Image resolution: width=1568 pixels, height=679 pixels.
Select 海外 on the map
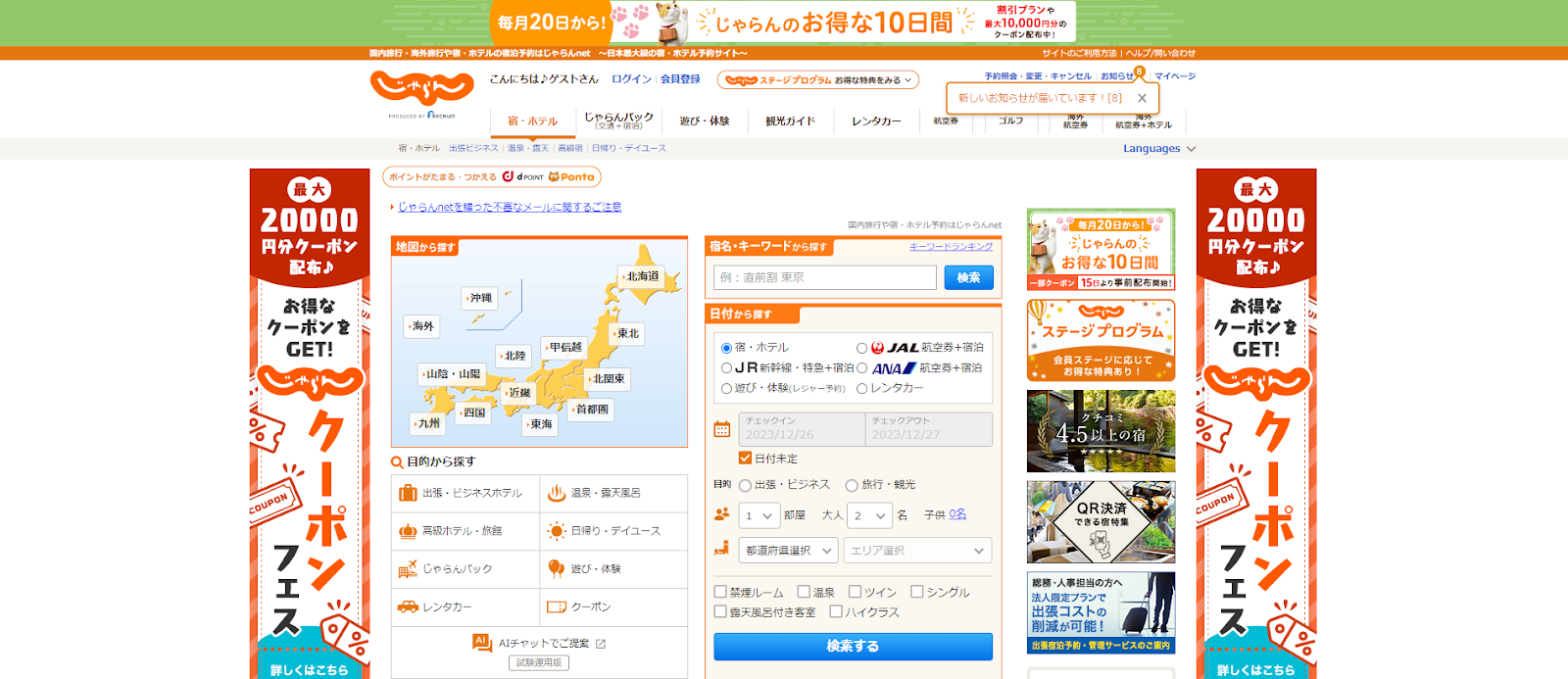click(422, 325)
